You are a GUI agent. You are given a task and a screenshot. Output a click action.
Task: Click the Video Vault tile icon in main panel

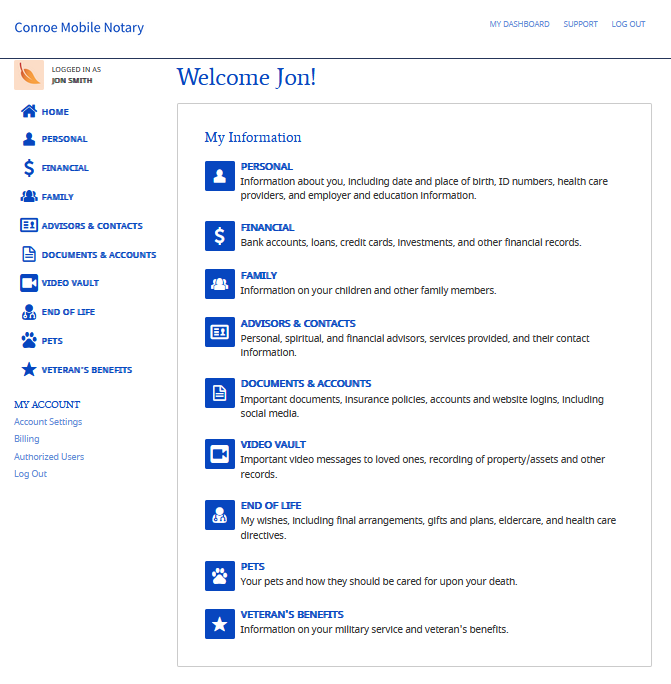click(220, 454)
